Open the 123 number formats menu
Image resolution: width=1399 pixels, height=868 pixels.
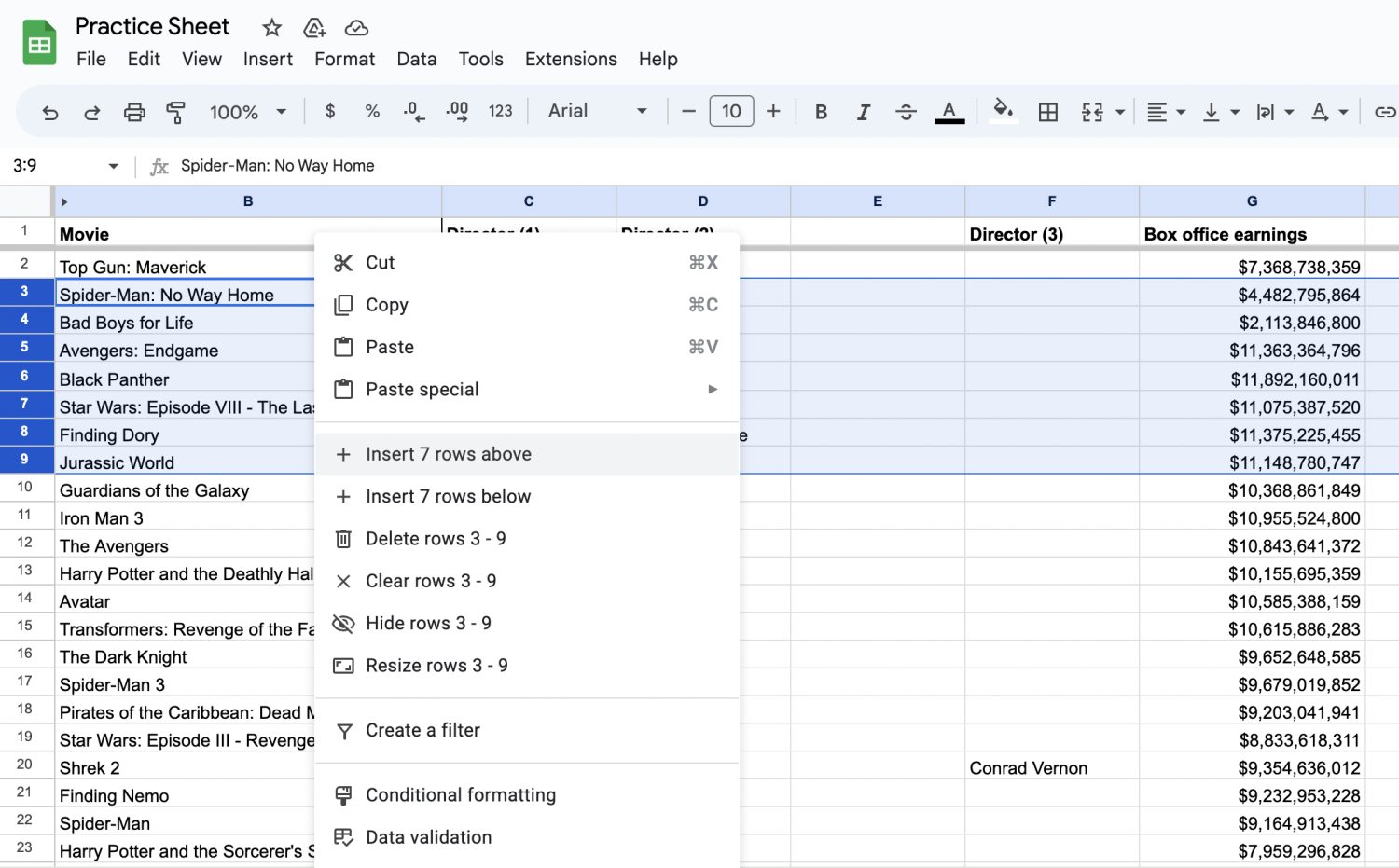(x=500, y=111)
